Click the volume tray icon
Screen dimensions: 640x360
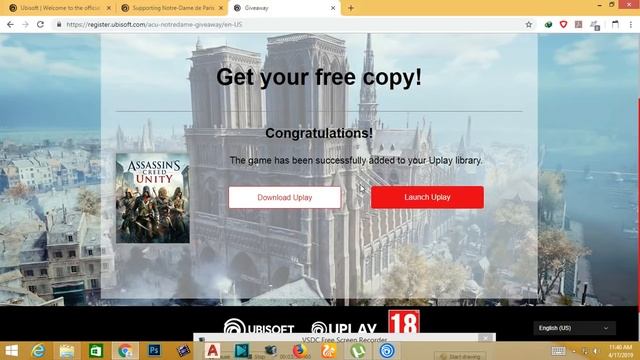tap(596, 351)
